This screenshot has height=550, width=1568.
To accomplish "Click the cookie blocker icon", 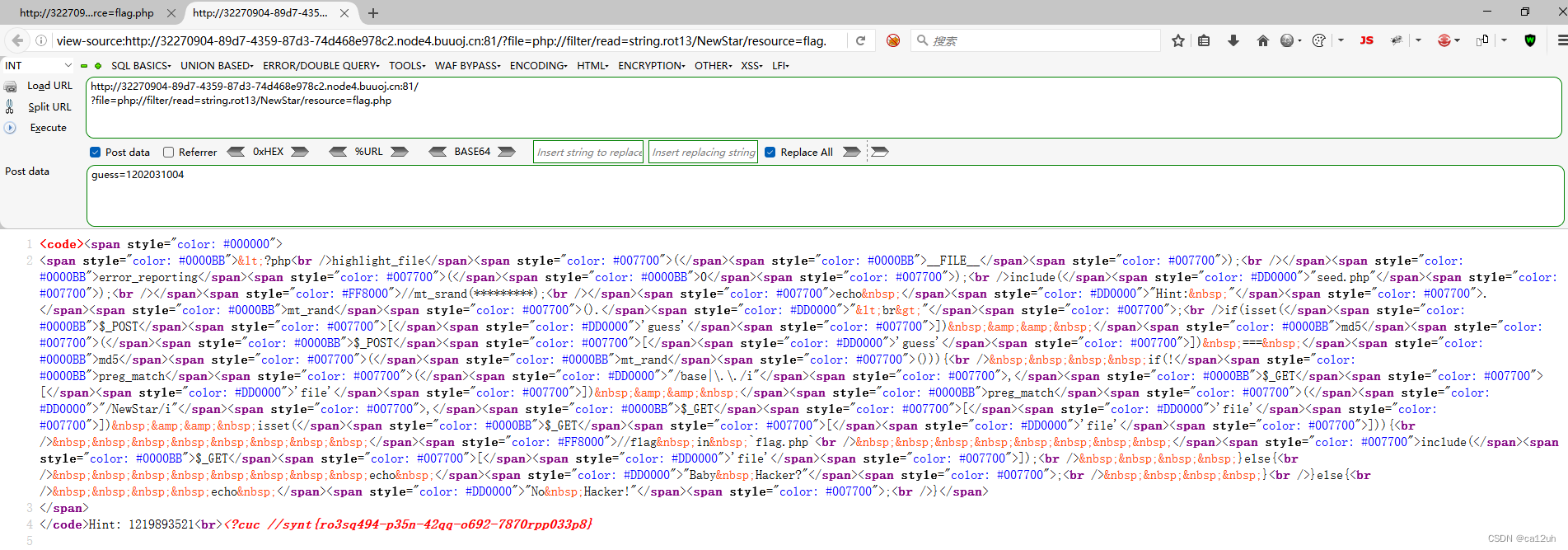I will [x=893, y=40].
